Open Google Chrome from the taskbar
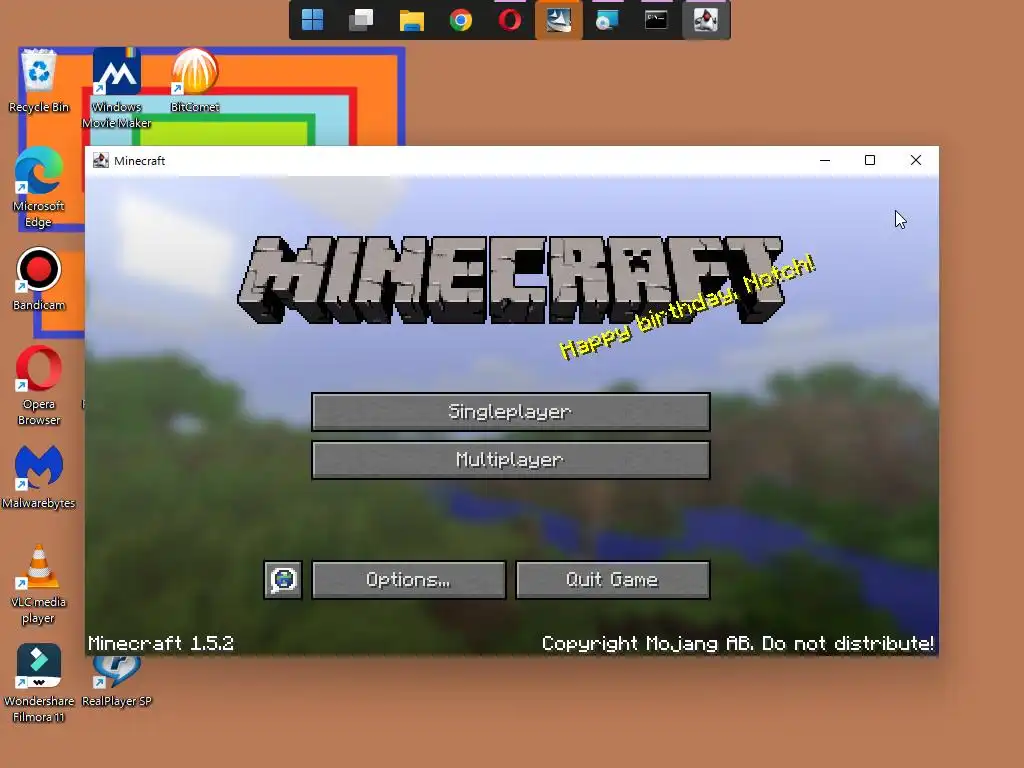The height and width of the screenshot is (768, 1024). coord(460,20)
